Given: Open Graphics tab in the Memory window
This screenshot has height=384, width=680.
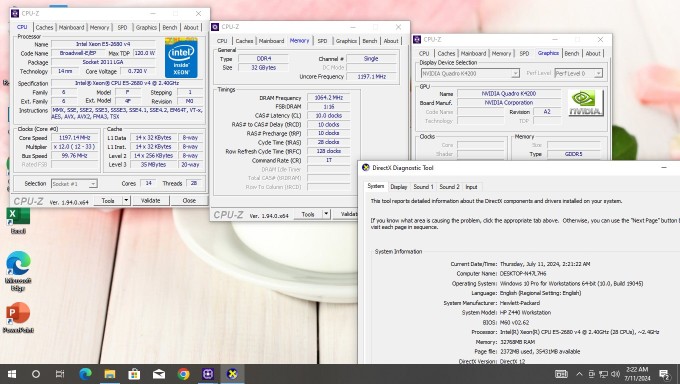Looking at the screenshot, I should coord(346,41).
